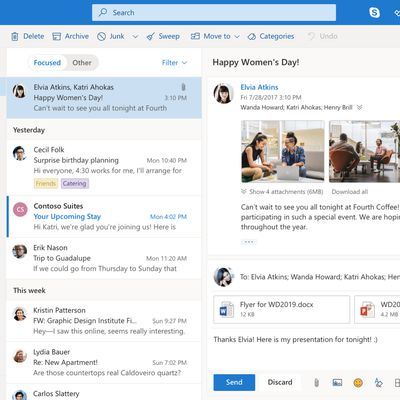The image size is (400, 400).
Task: Expand Show 4 attachments
Action: [x=282, y=192]
